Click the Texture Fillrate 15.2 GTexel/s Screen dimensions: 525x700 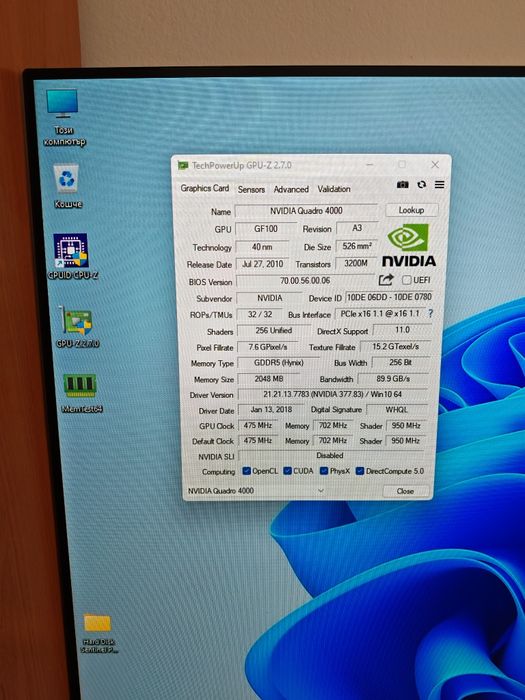click(x=396, y=346)
